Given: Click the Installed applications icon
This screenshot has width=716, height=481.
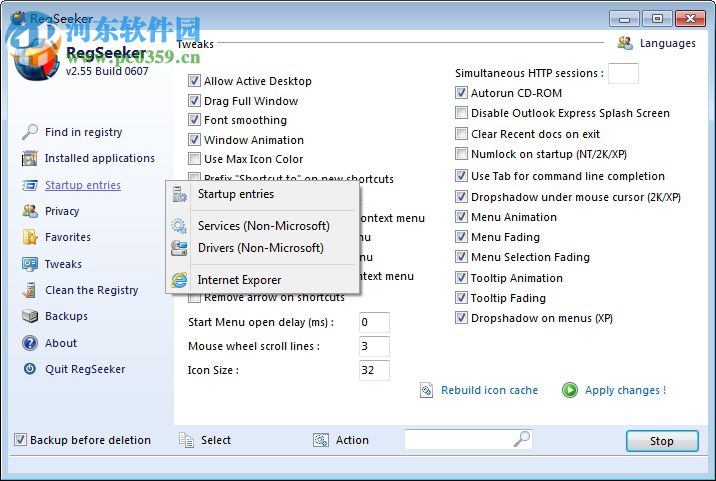Looking at the screenshot, I should pyautogui.click(x=29, y=158).
